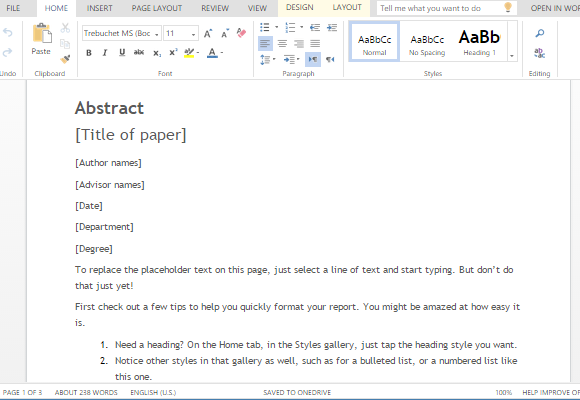Click the Numbering list icon
This screenshot has width=580, height=400.
tap(290, 27)
